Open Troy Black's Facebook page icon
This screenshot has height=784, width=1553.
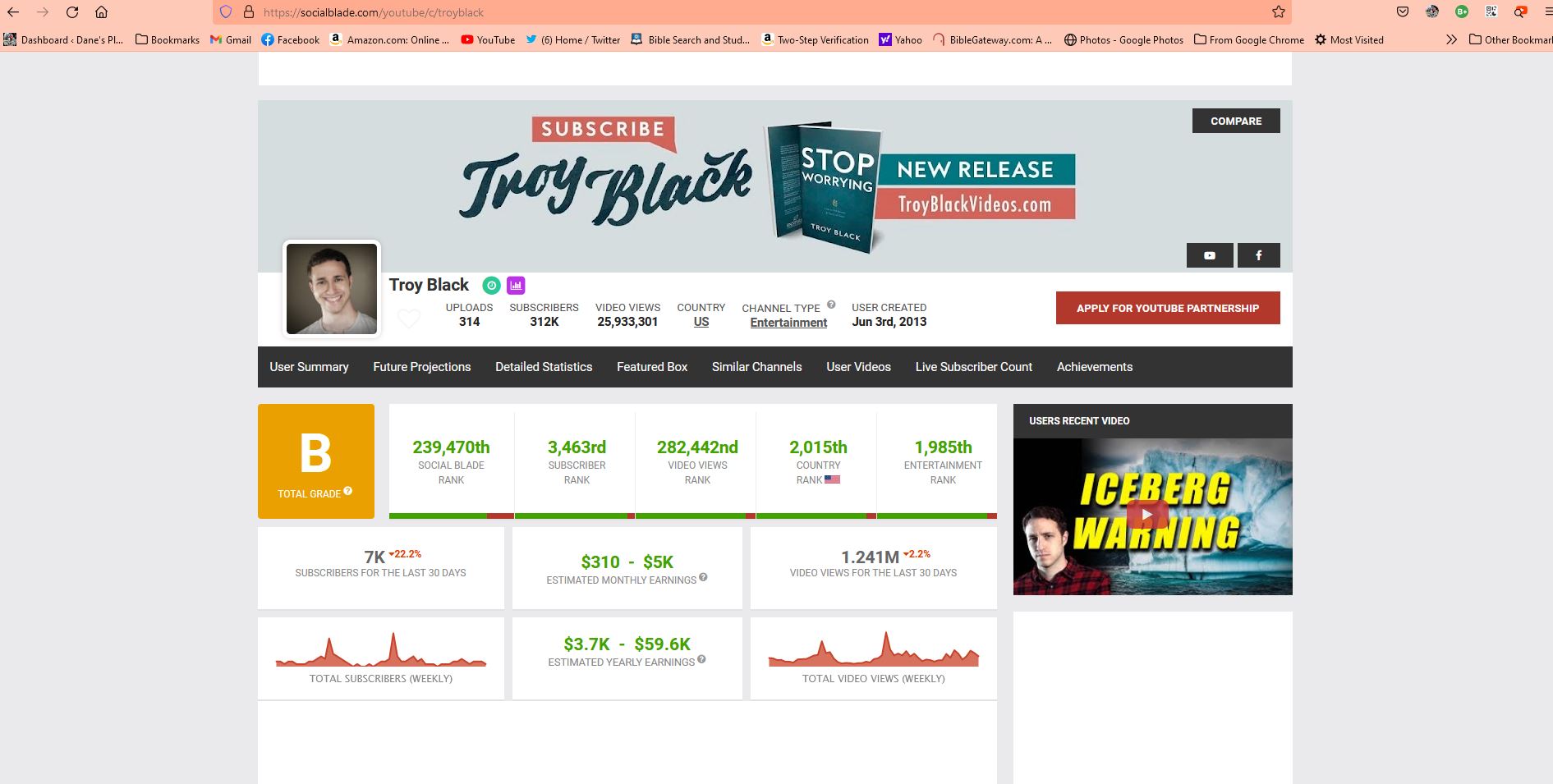(1258, 255)
